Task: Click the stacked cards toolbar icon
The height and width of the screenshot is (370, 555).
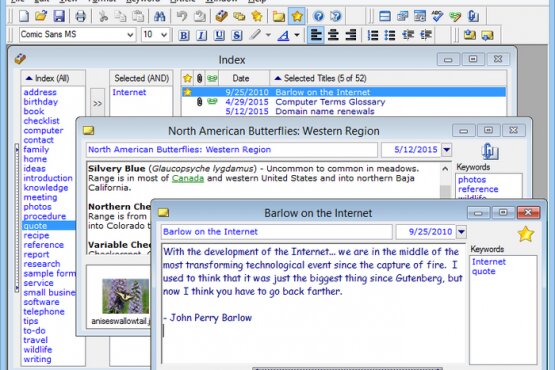Action: click(x=239, y=16)
